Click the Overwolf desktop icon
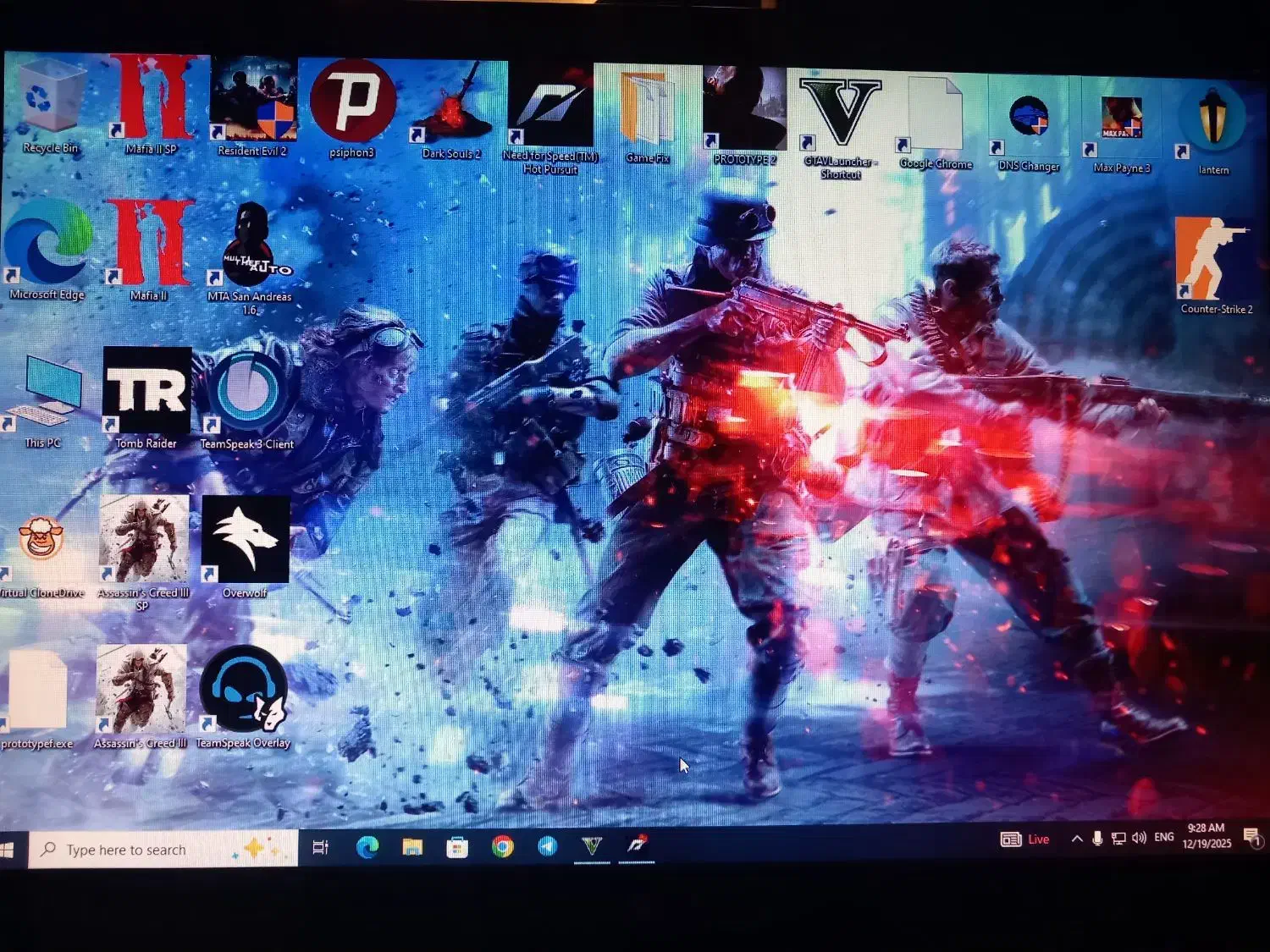 pyautogui.click(x=246, y=540)
